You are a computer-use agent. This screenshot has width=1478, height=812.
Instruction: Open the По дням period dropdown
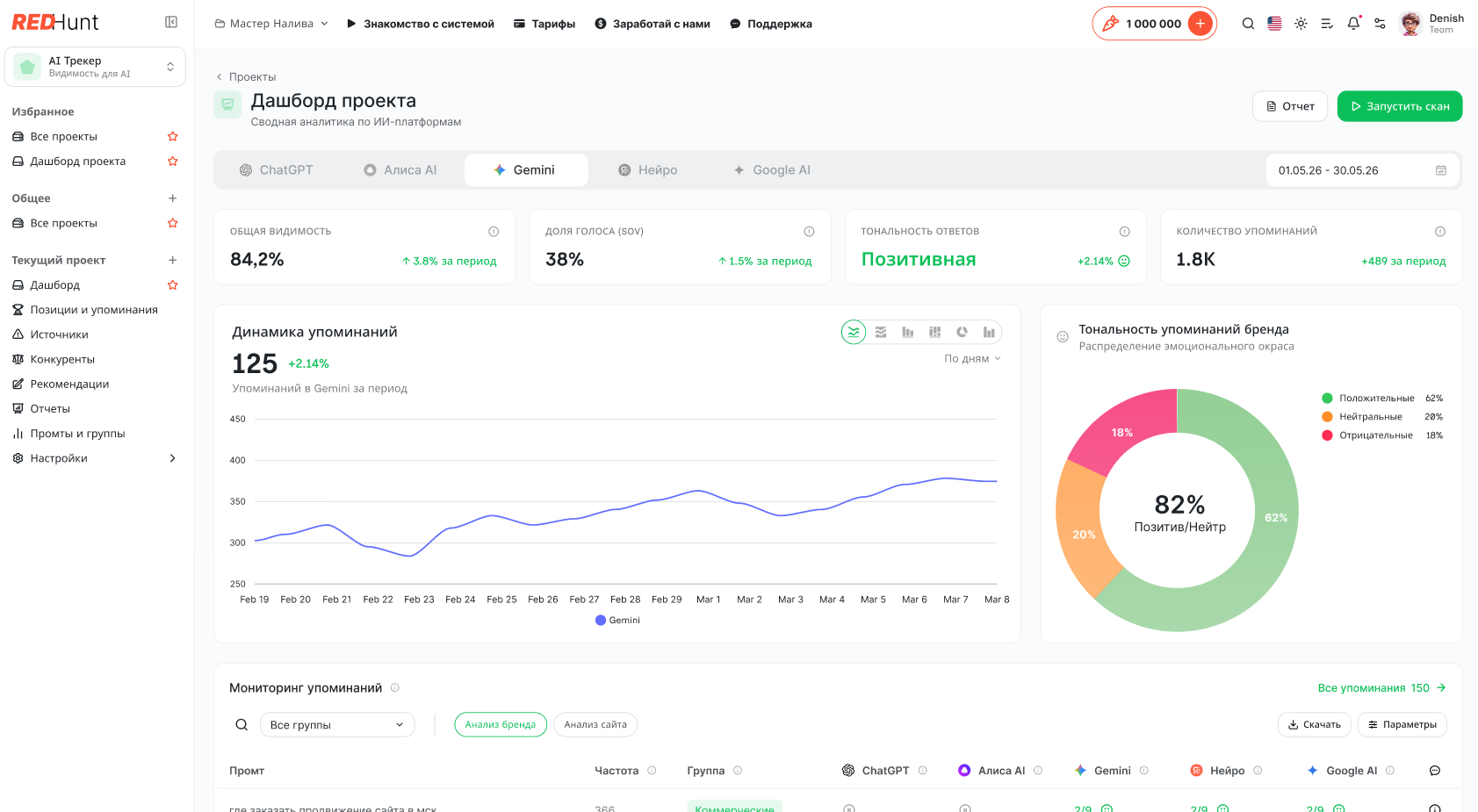[x=972, y=358]
